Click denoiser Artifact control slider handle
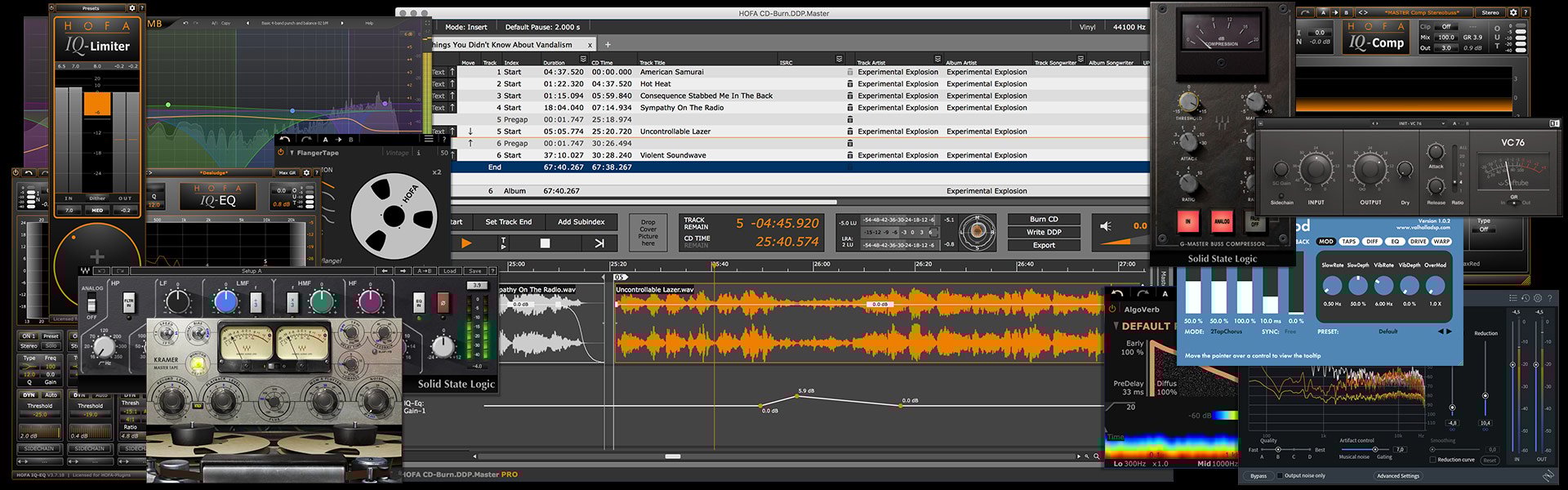 tap(1375, 450)
